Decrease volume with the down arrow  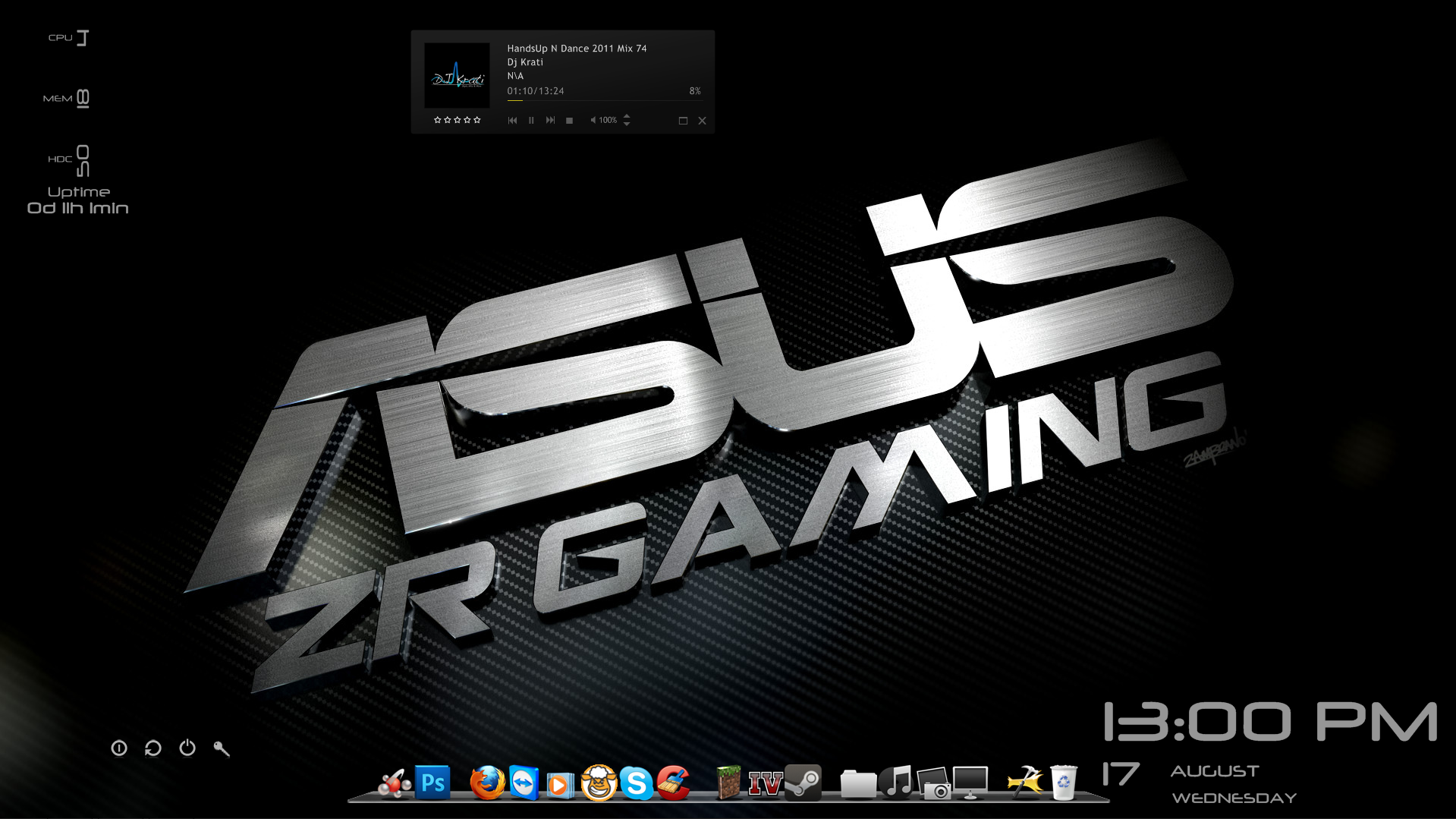pos(627,124)
